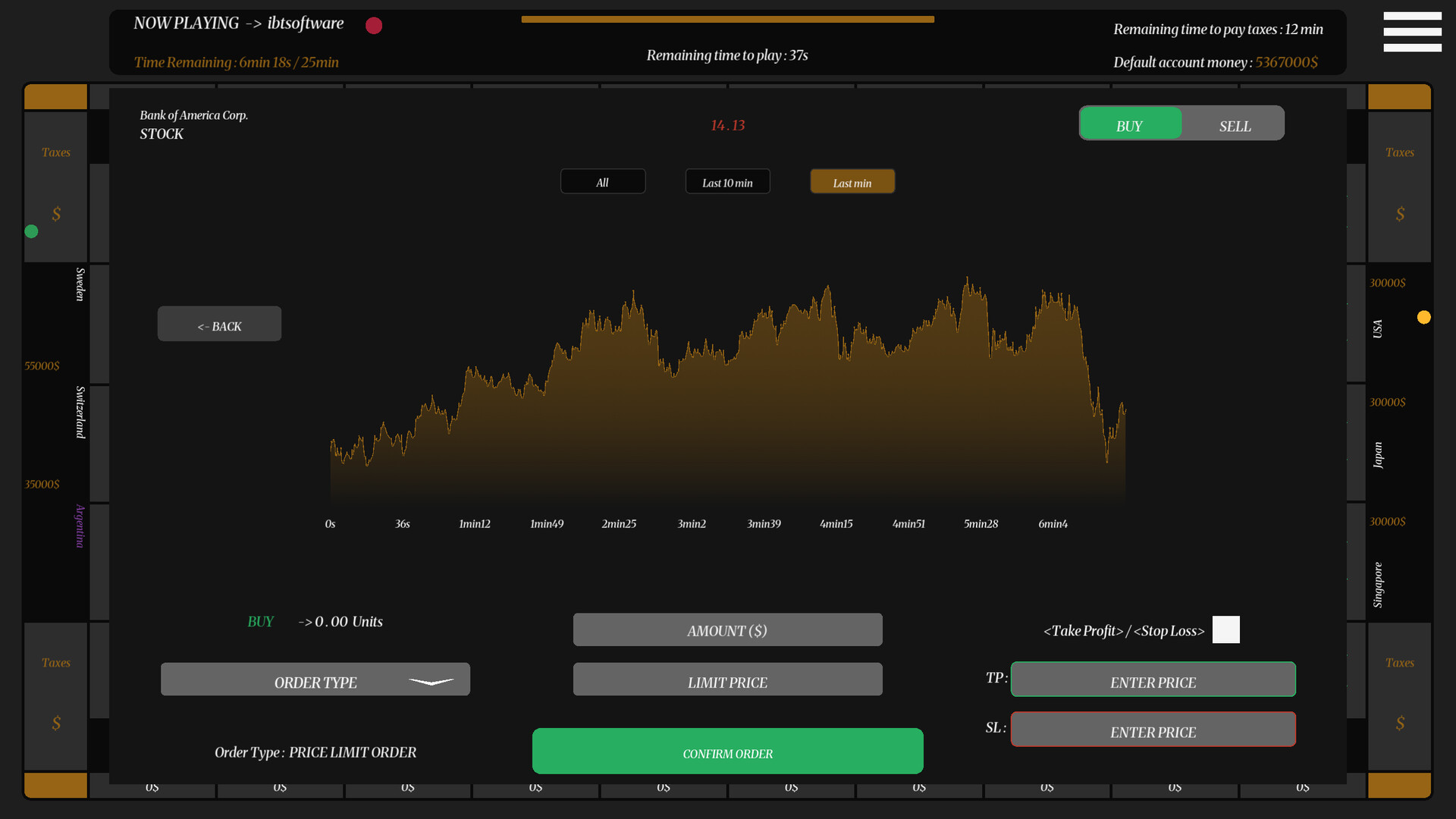Switch the order side to SELL

point(1234,126)
